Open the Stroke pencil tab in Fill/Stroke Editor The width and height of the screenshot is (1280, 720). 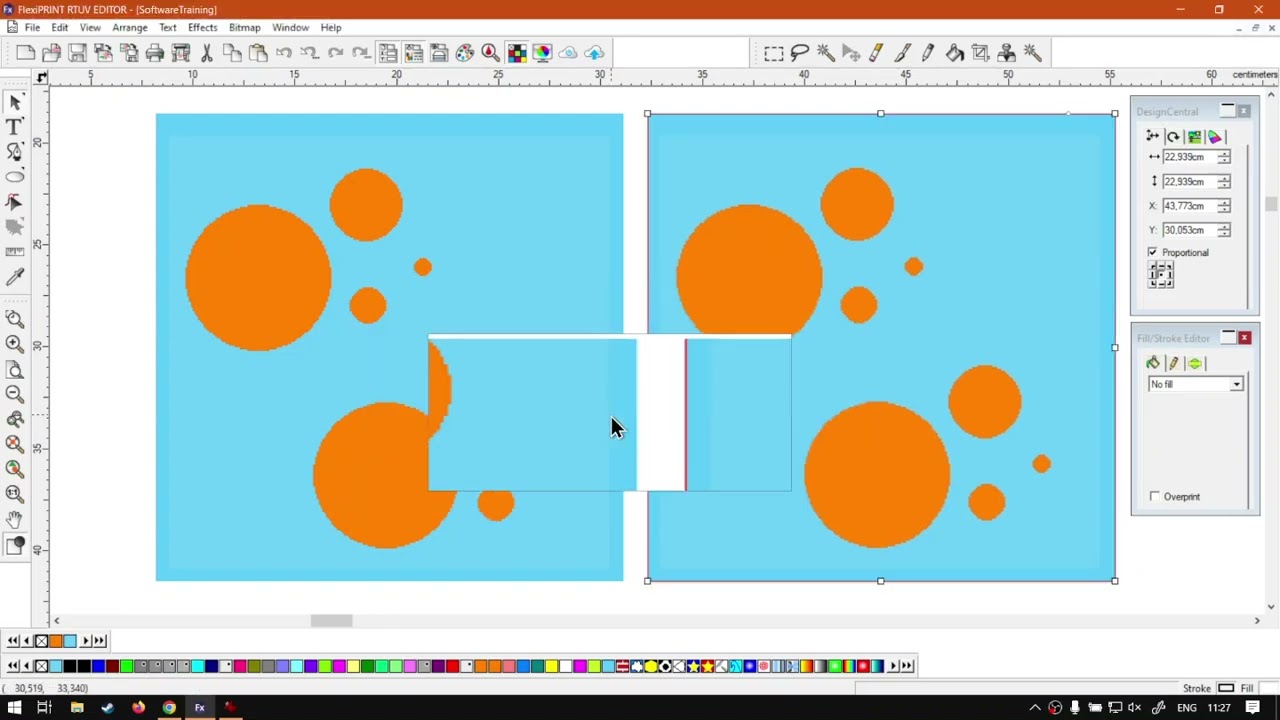[x=1173, y=363]
